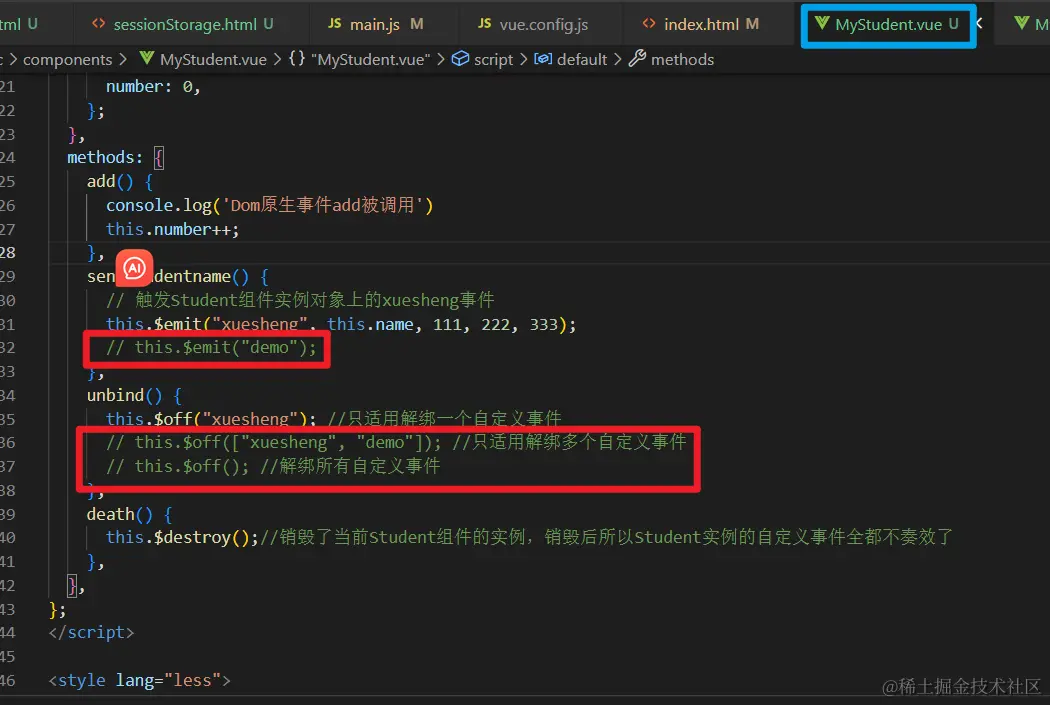1050x705 pixels.
Task: Open the vue.config.js tab
Action: tap(533, 25)
